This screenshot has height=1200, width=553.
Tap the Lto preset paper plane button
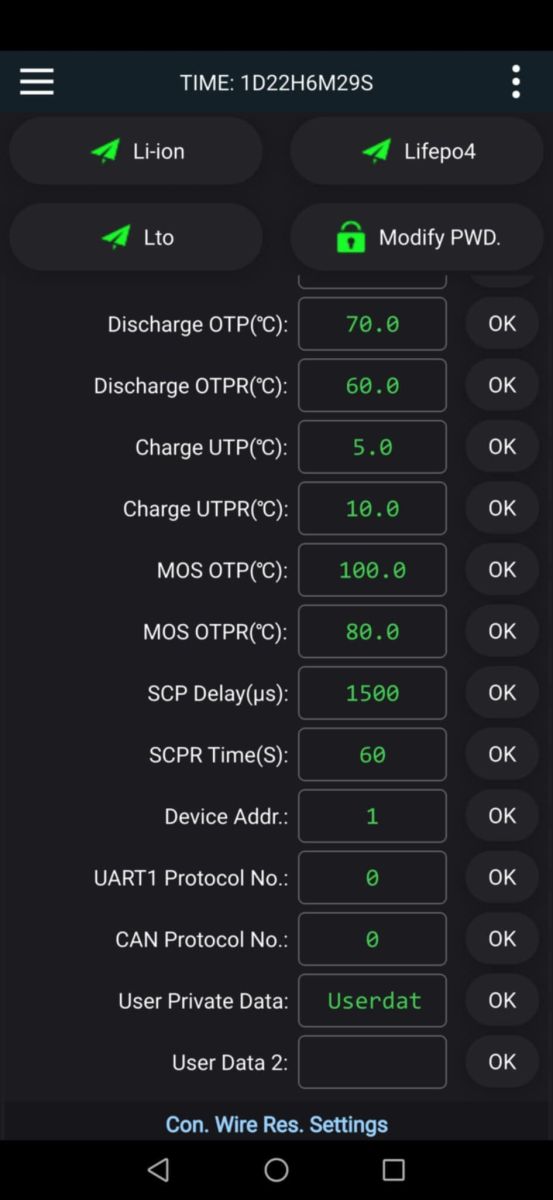(x=136, y=237)
